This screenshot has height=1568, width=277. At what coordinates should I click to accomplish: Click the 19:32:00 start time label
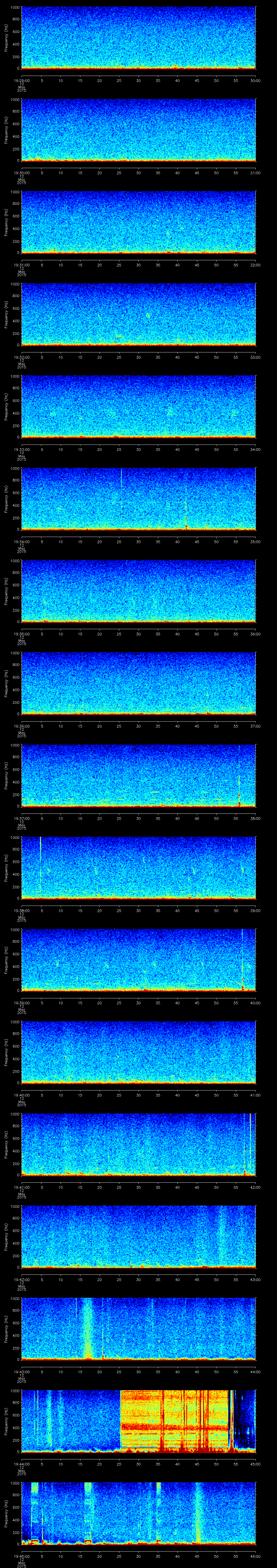coord(21,357)
